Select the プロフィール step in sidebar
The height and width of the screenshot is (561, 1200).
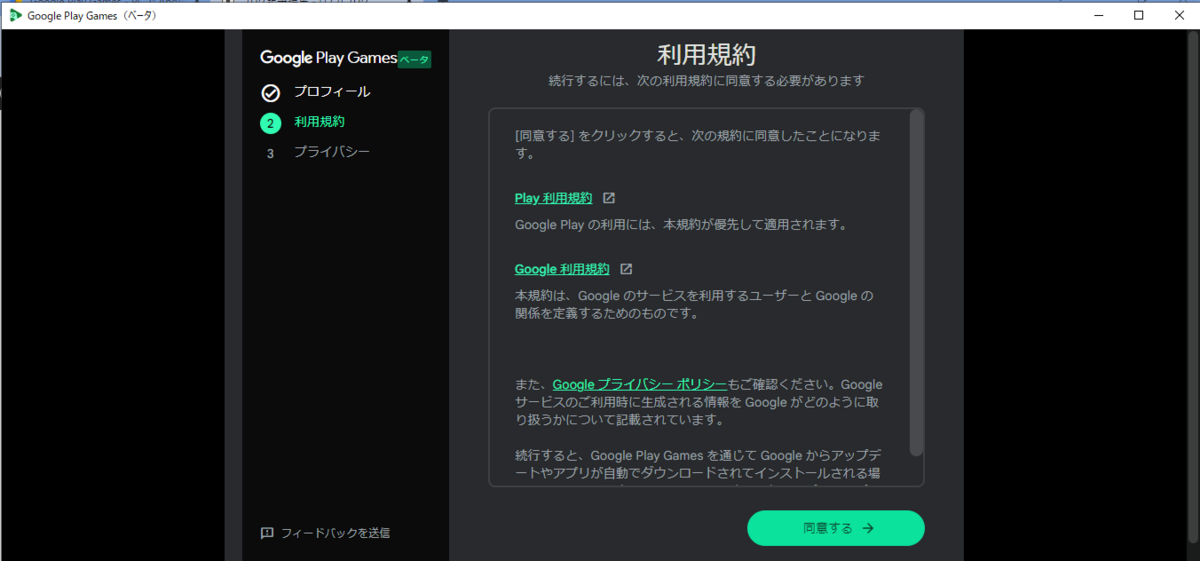point(332,92)
